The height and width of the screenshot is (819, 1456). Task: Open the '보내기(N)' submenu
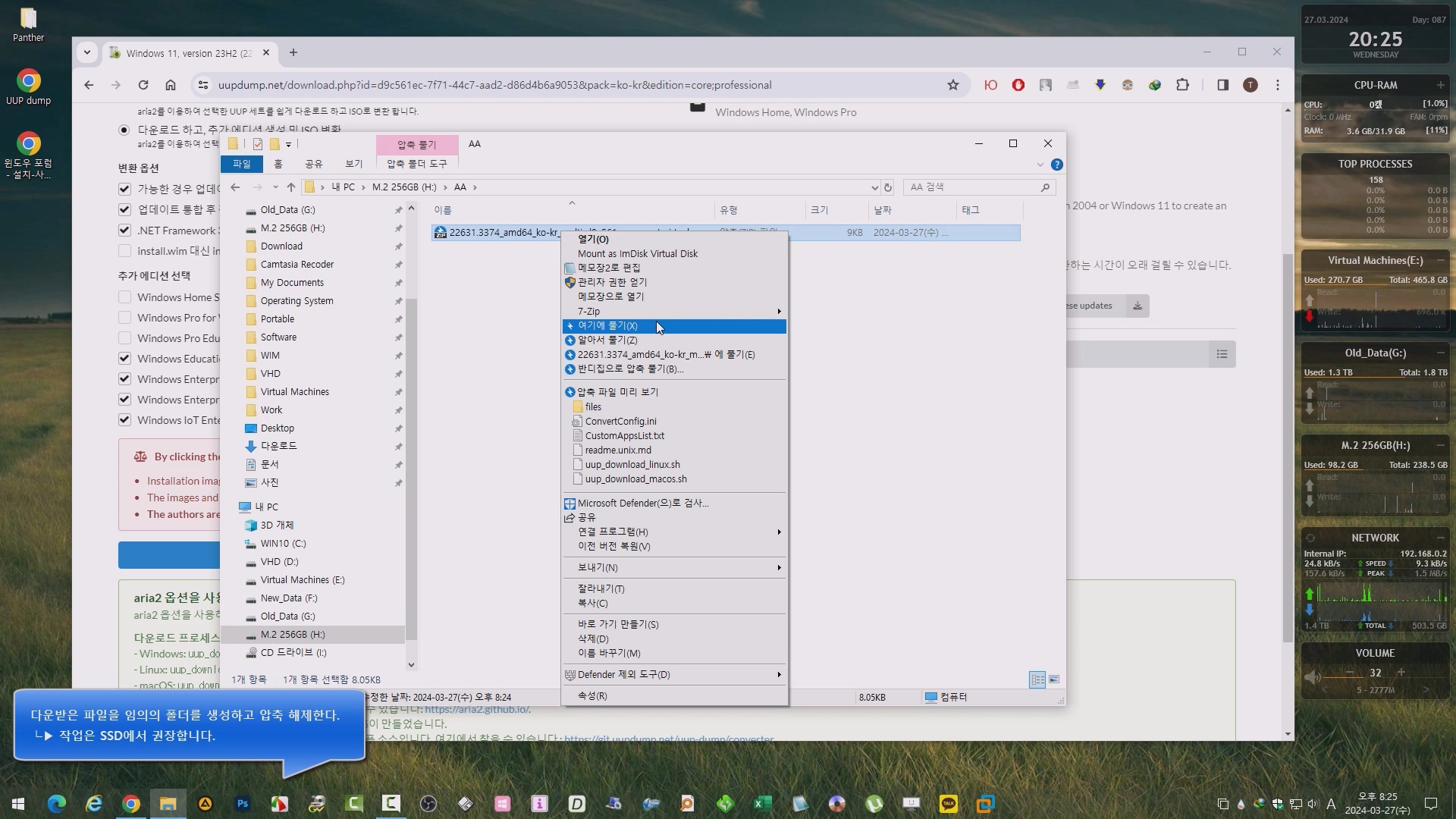(674, 568)
